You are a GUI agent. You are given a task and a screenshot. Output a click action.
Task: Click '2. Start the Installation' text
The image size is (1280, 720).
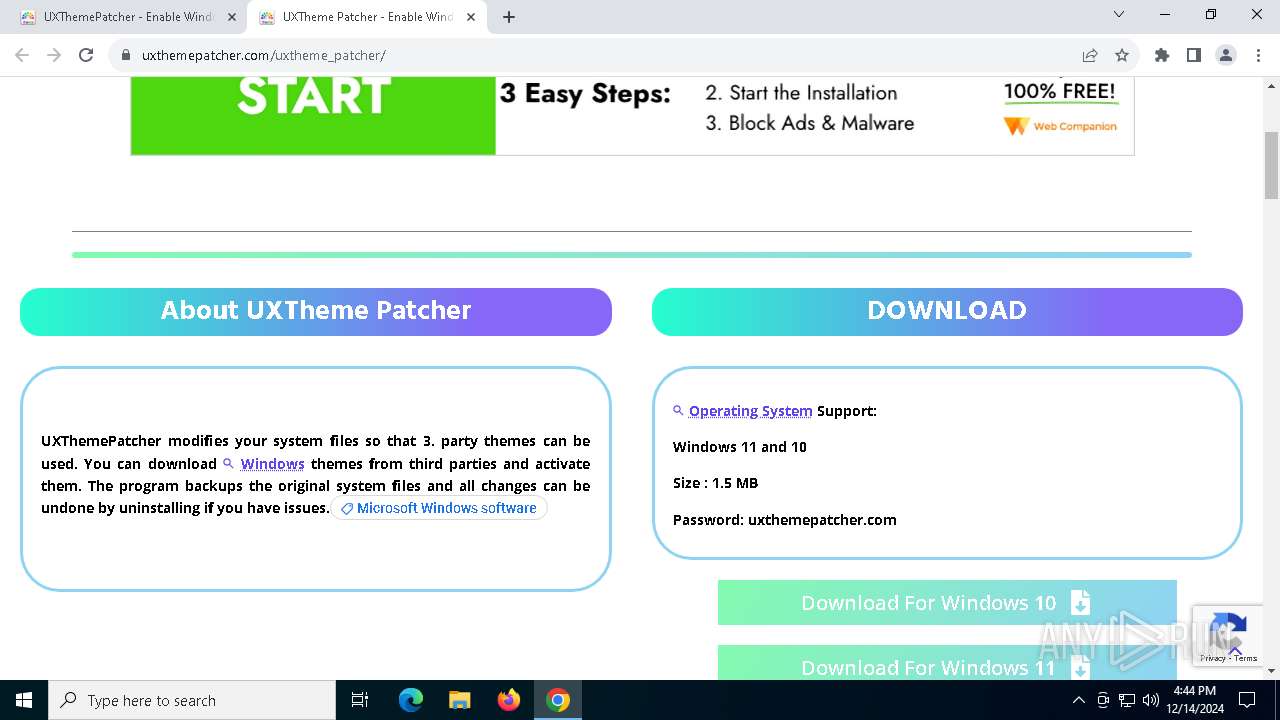coord(801,93)
